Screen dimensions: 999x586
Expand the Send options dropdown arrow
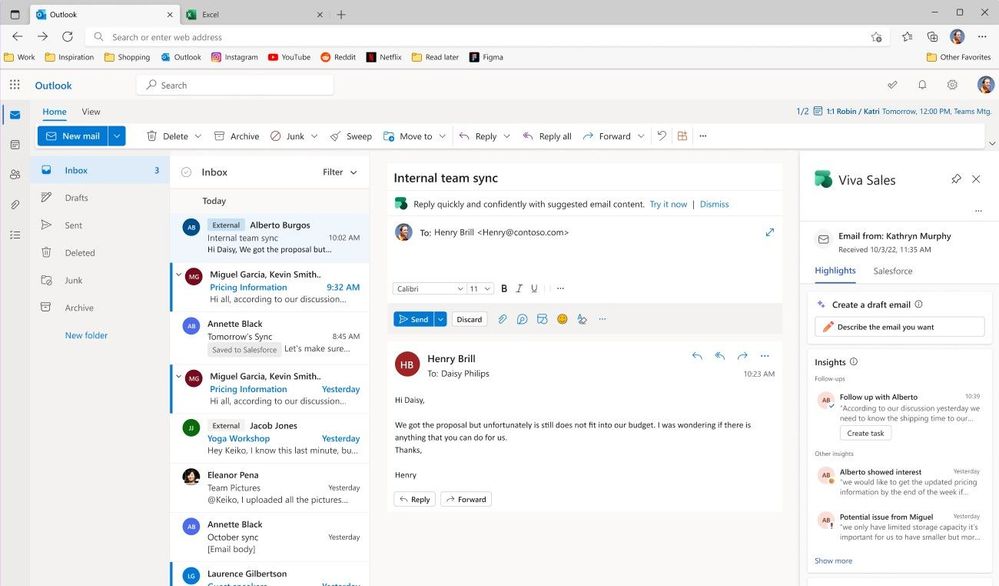coord(440,319)
